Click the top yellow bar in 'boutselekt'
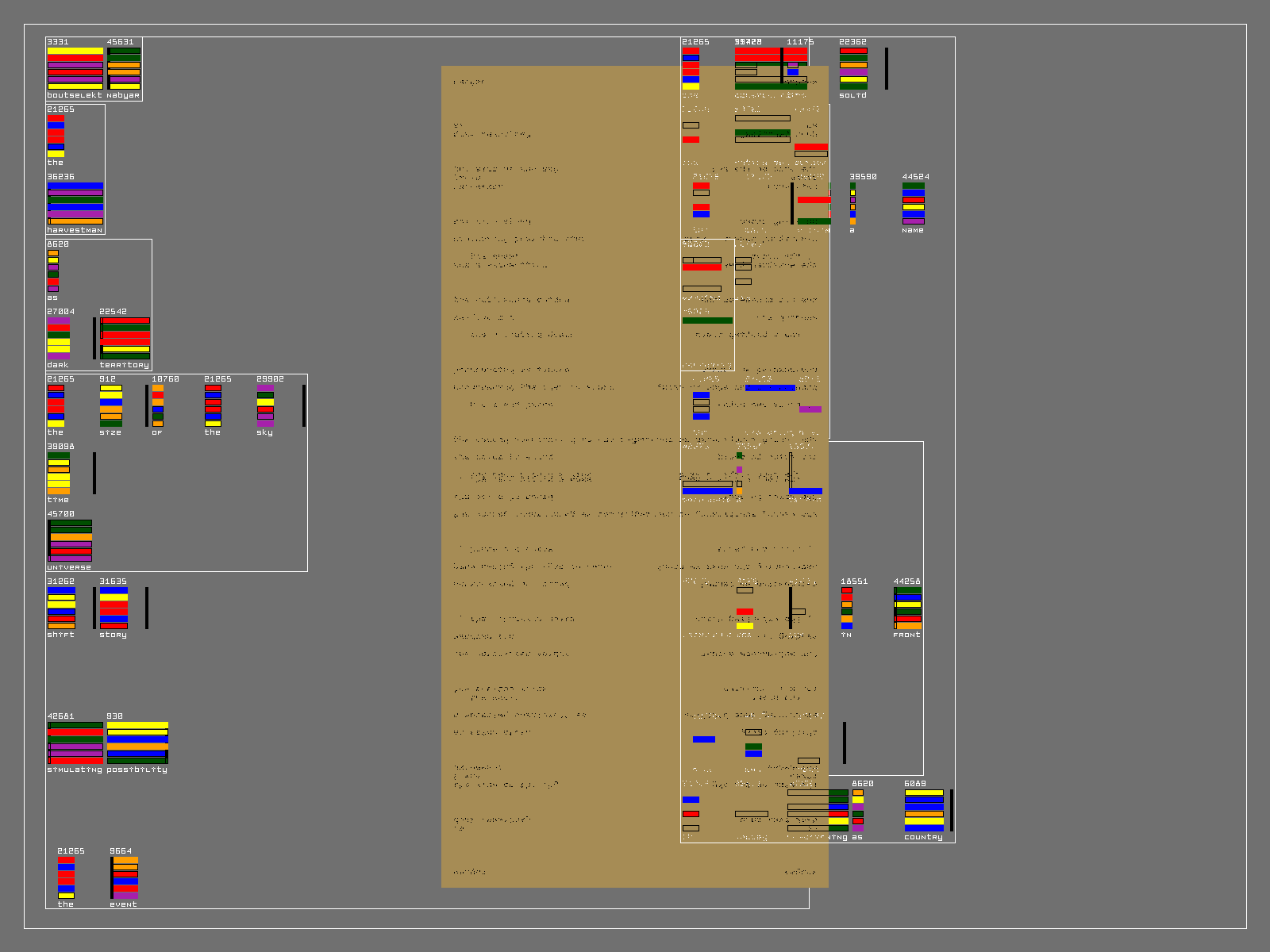The height and width of the screenshot is (952, 1270). point(75,51)
